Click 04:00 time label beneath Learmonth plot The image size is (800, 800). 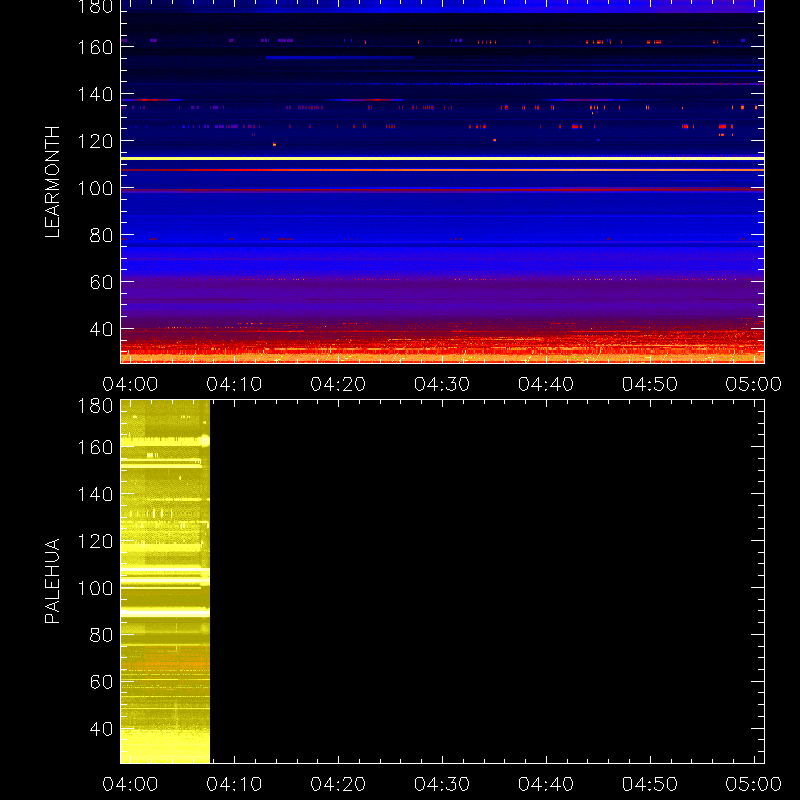(130, 384)
